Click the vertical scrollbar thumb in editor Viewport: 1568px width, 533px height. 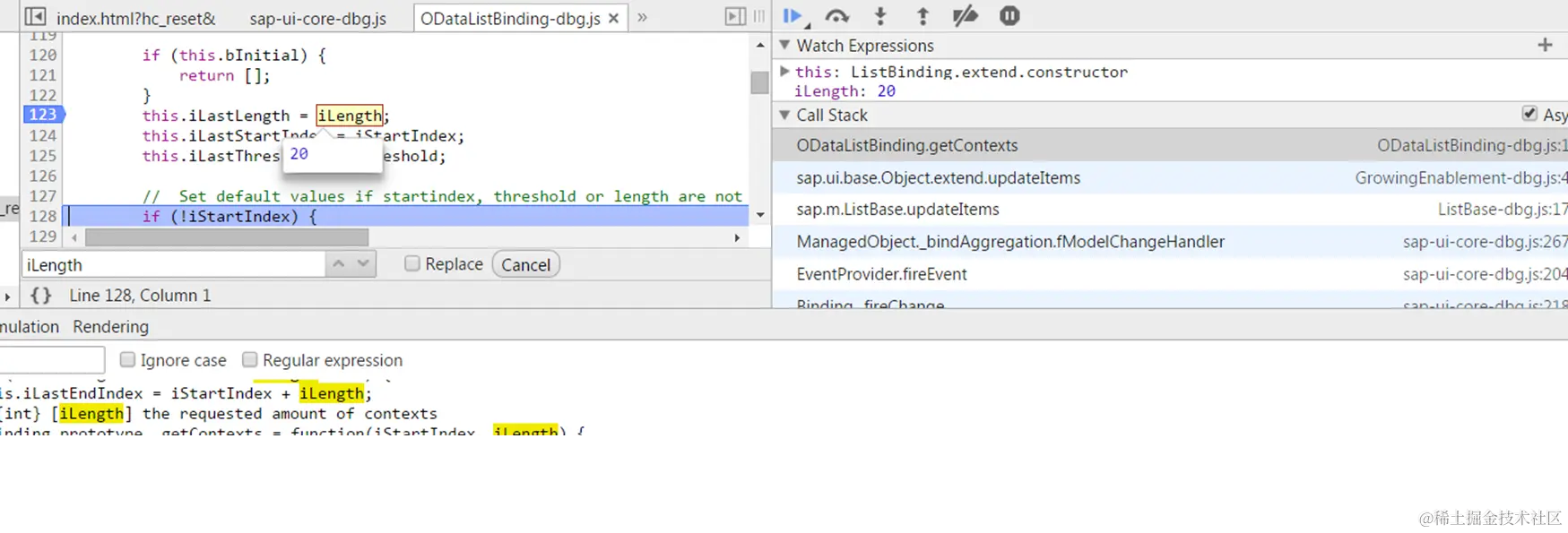pyautogui.click(x=760, y=82)
